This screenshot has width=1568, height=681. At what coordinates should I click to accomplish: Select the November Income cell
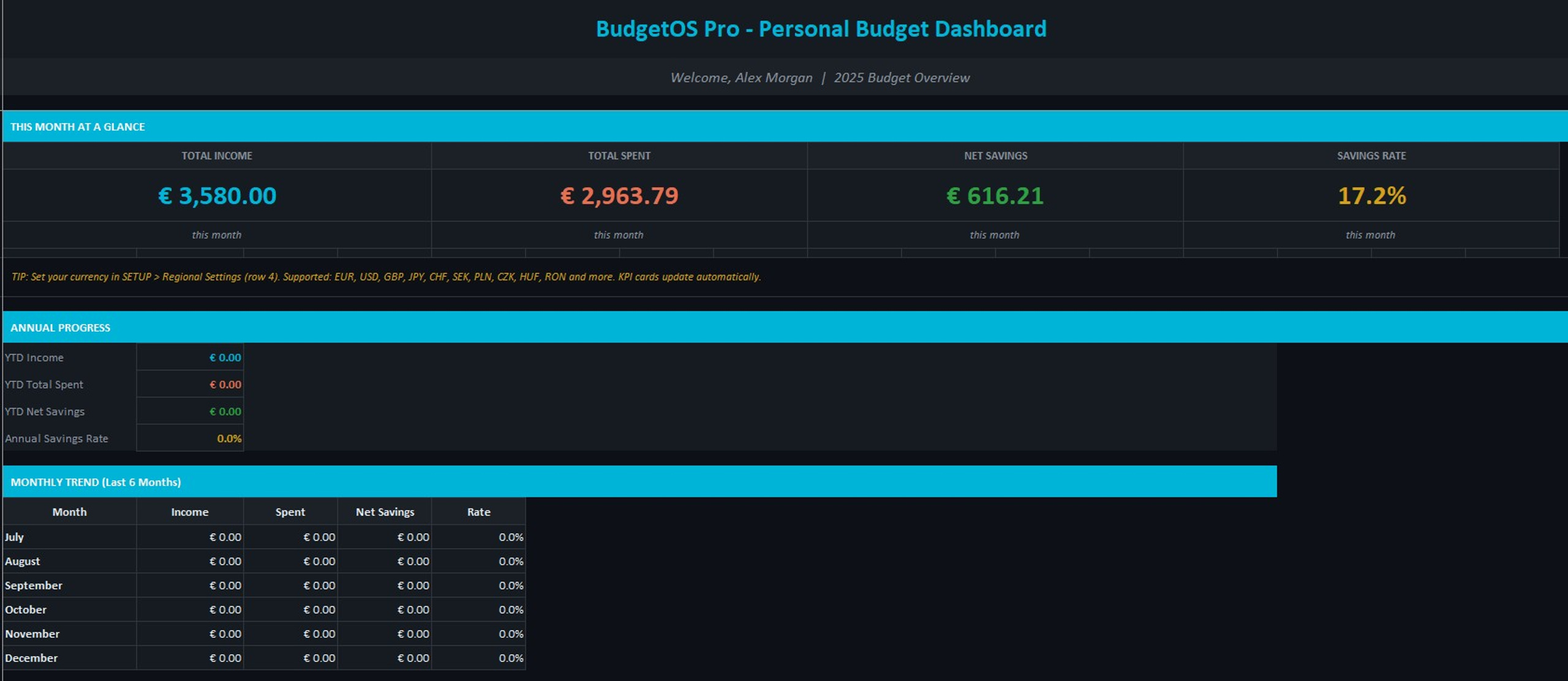point(190,634)
